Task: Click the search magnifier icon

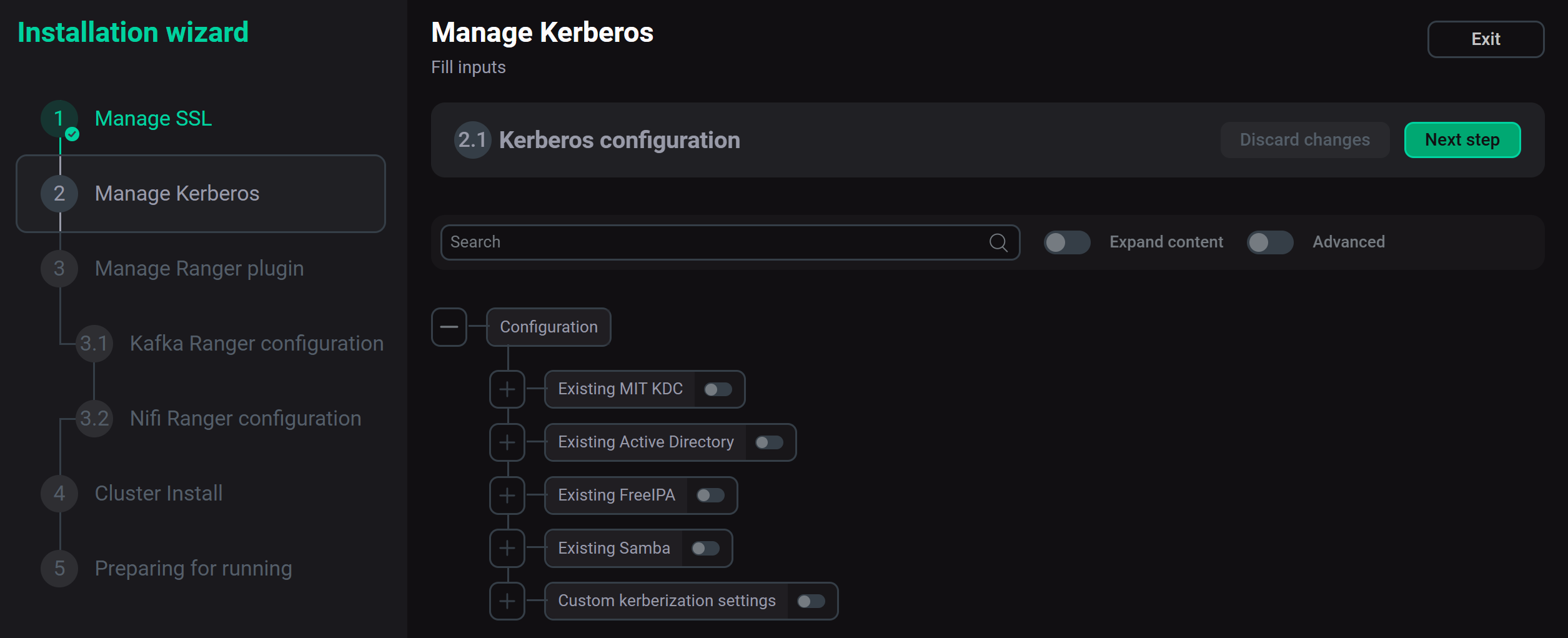Action: 998,242
